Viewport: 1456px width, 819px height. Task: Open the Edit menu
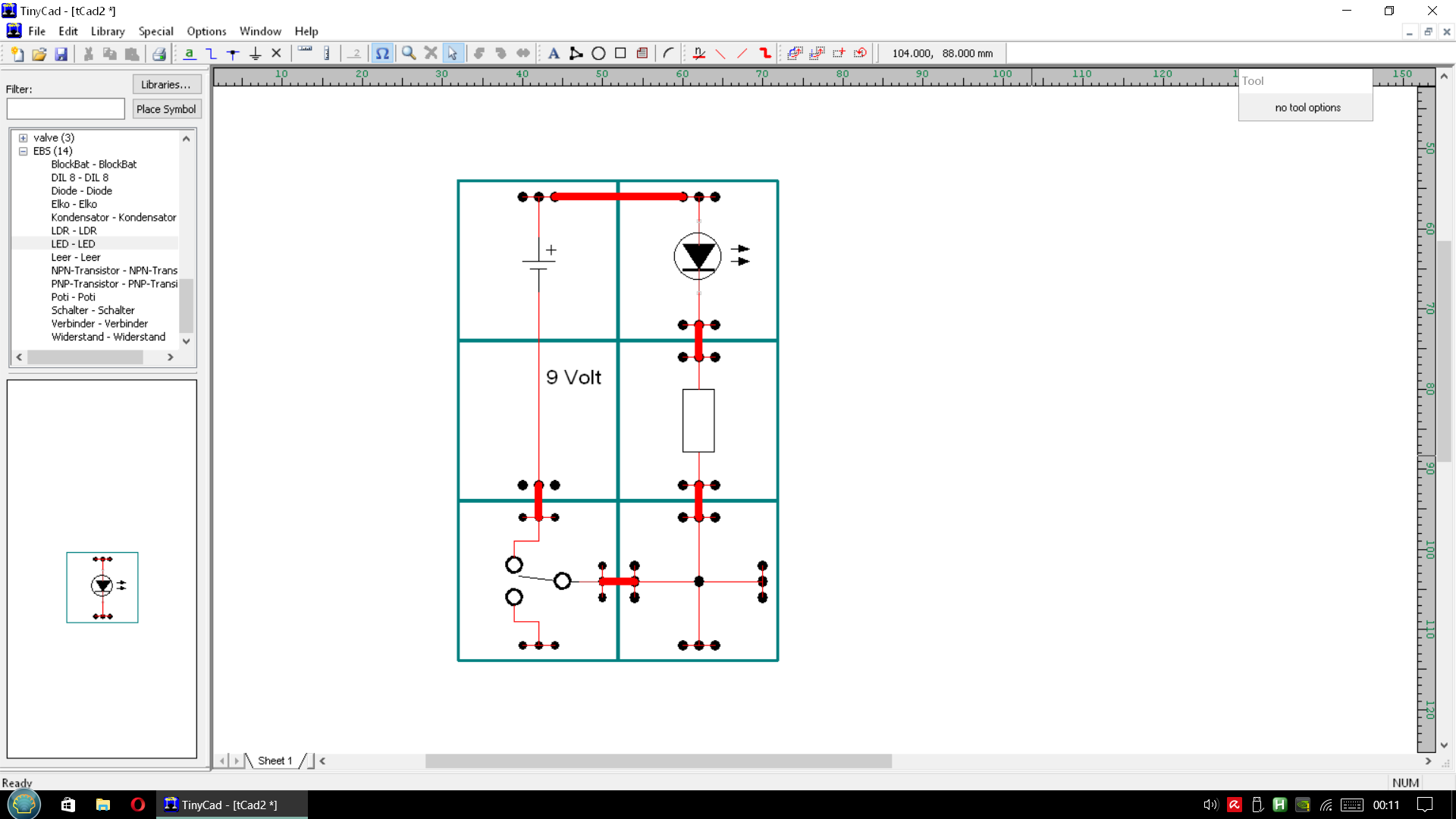tap(68, 31)
